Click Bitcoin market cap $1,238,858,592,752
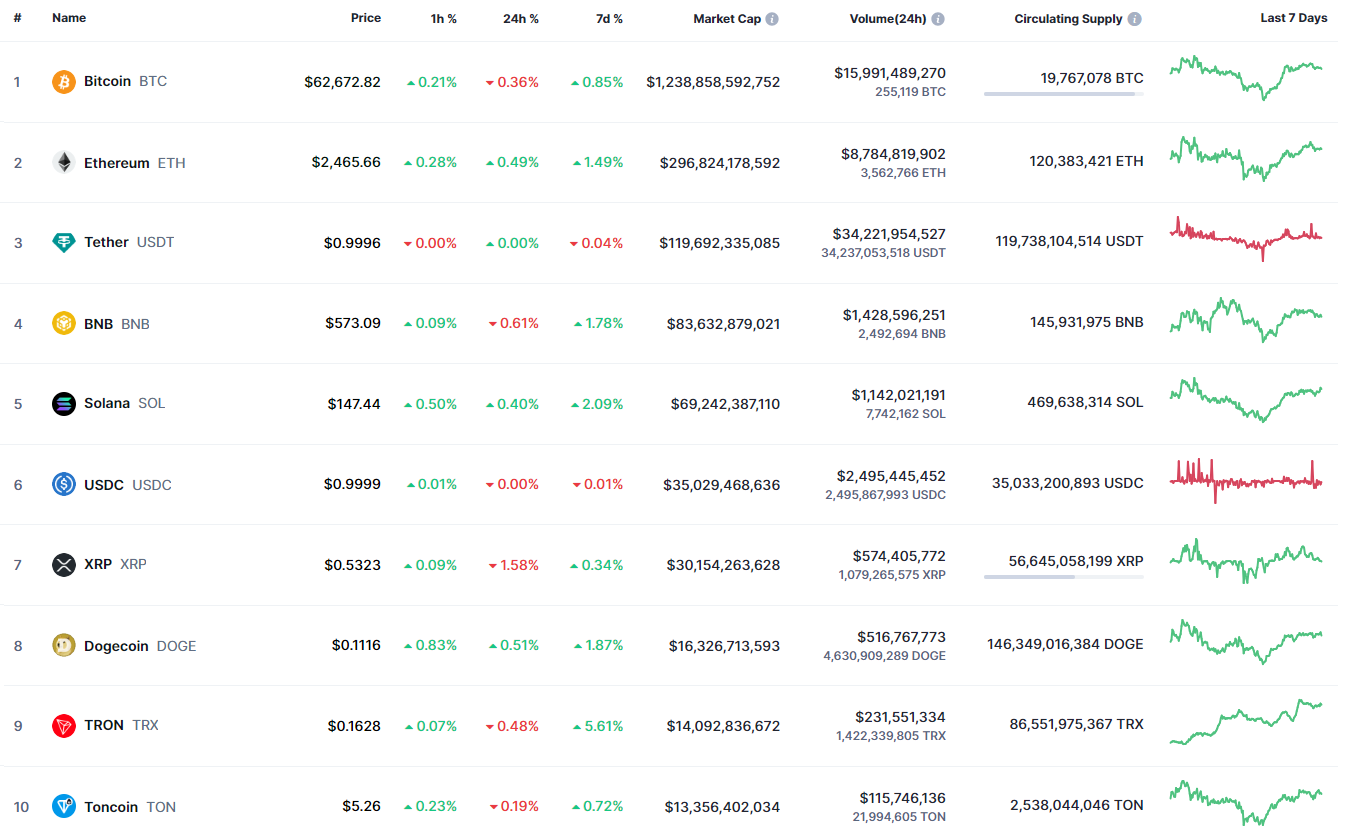This screenshot has height=837, width=1354. pos(713,82)
